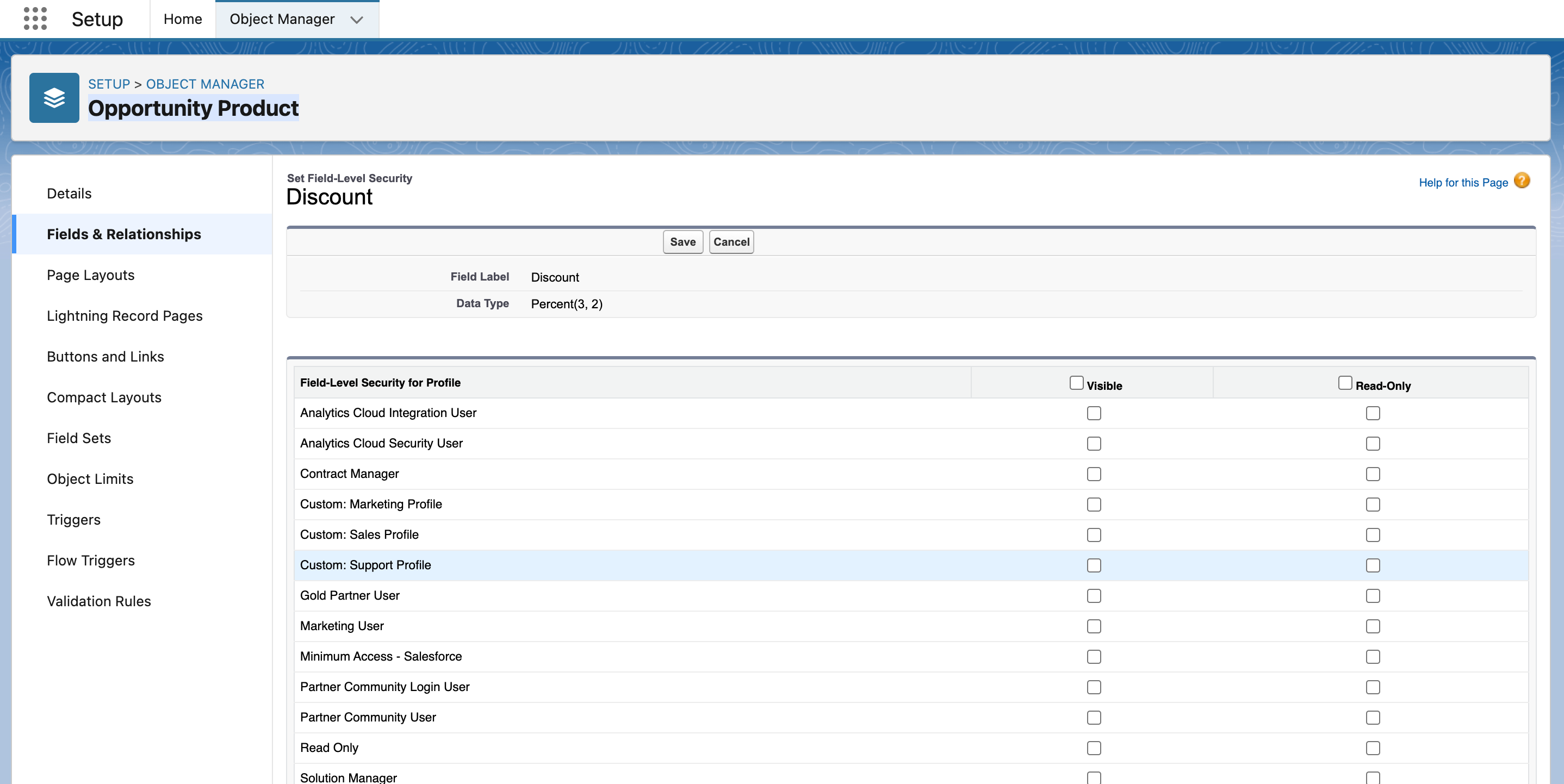Image resolution: width=1564 pixels, height=784 pixels.
Task: Open the Object Manager tab
Action: pos(282,19)
